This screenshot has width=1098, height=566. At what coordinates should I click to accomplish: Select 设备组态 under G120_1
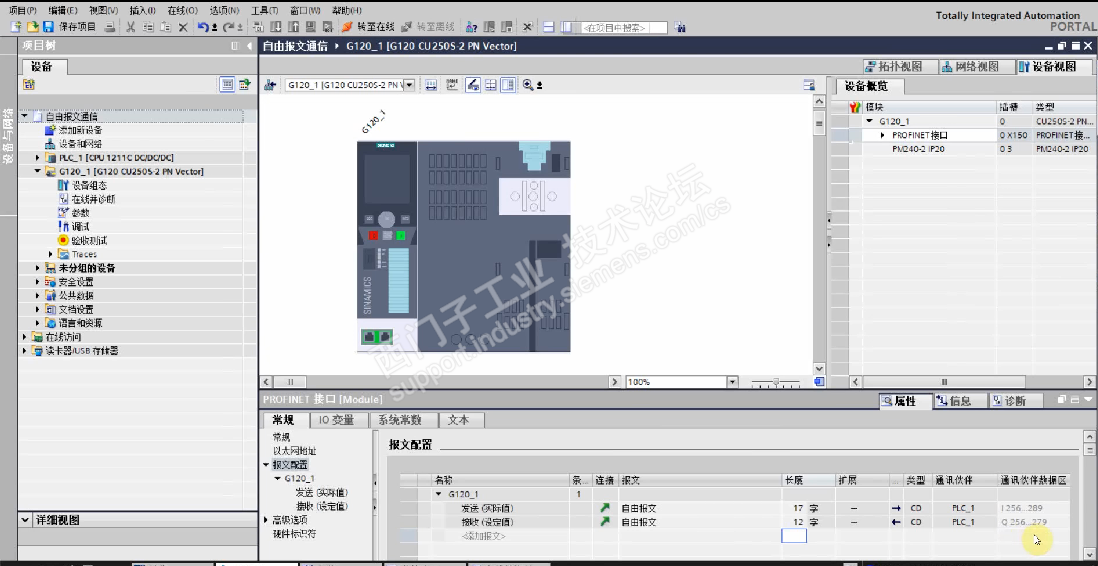(x=89, y=186)
